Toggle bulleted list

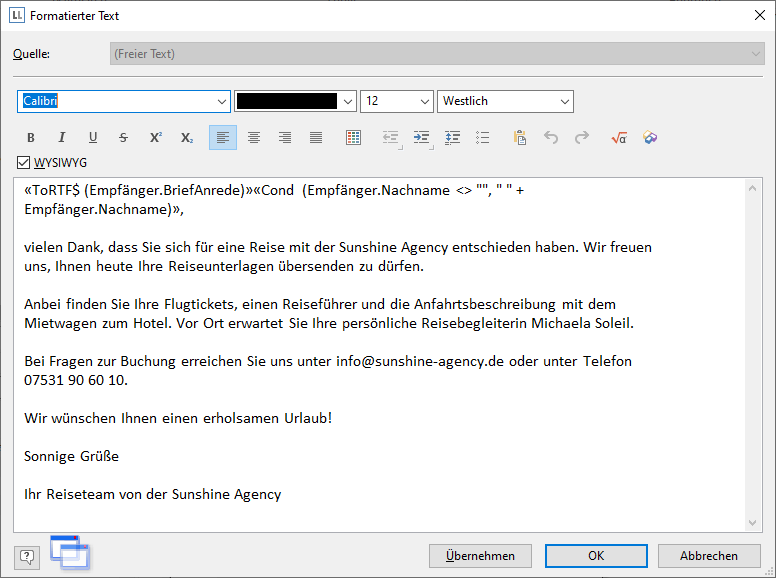(483, 138)
